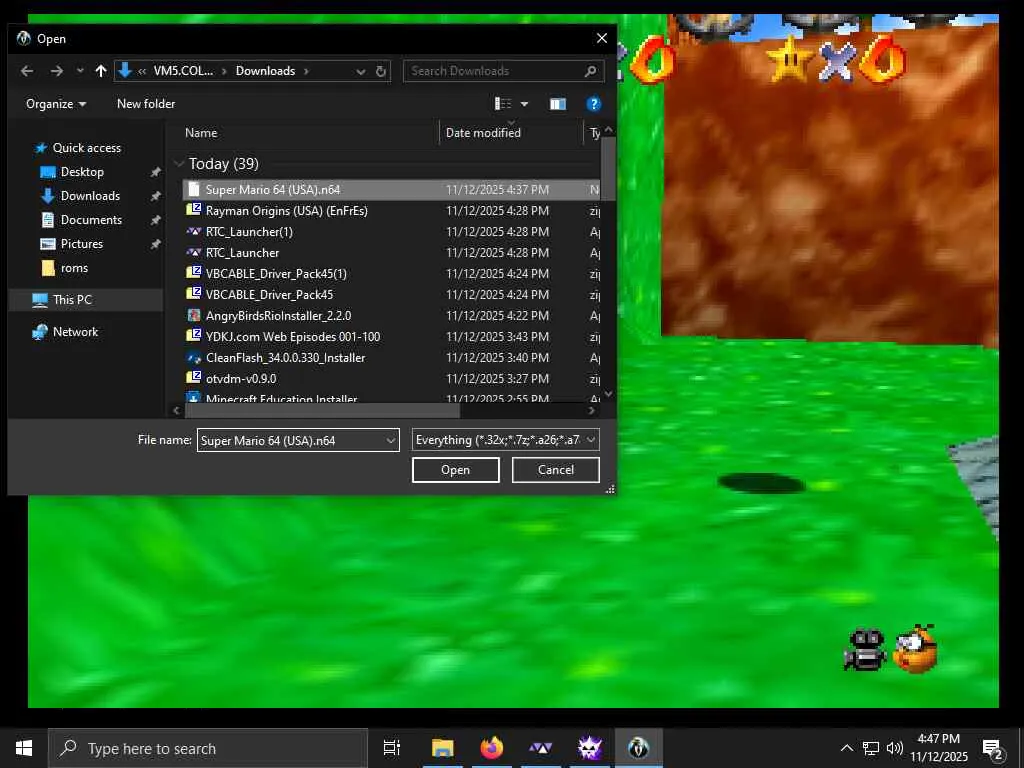Open File Explorer from the taskbar
The width and height of the screenshot is (1024, 768).
pos(443,748)
